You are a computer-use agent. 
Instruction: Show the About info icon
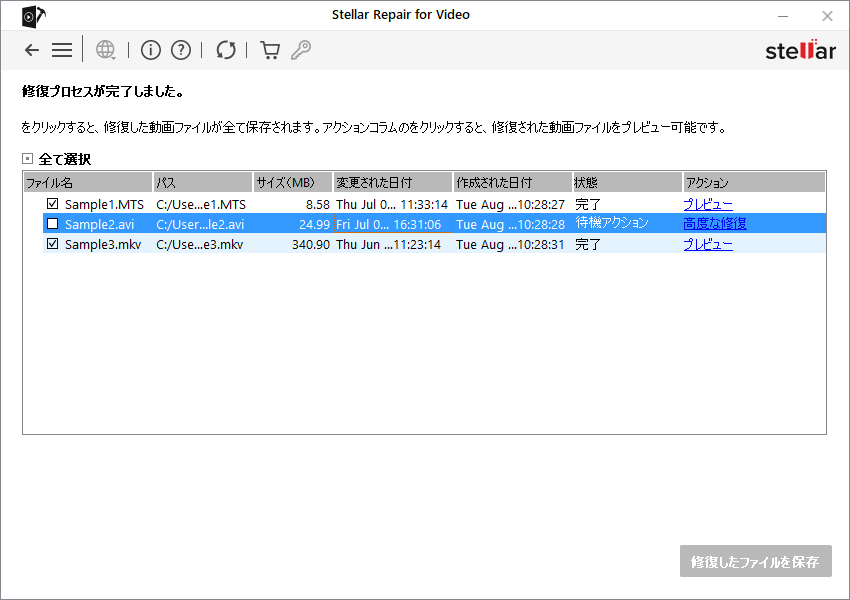pyautogui.click(x=151, y=50)
